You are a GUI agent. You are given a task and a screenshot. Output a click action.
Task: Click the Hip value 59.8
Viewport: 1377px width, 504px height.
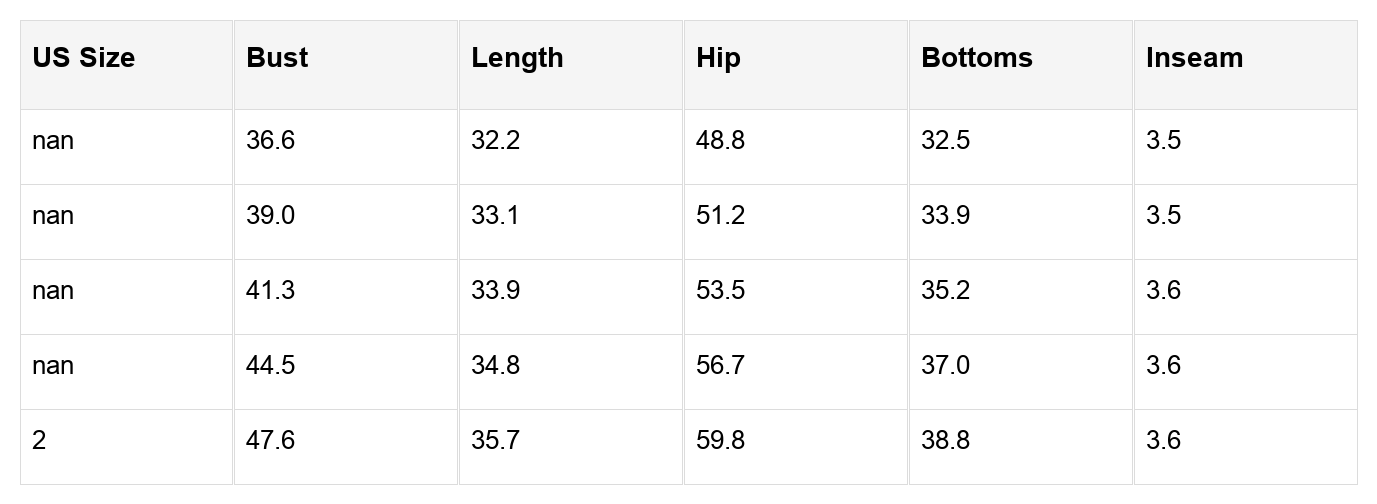point(720,441)
